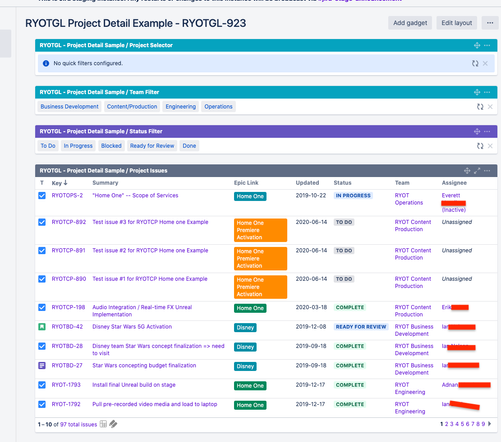Maximize the Project Issues gadget

pos(477,171)
